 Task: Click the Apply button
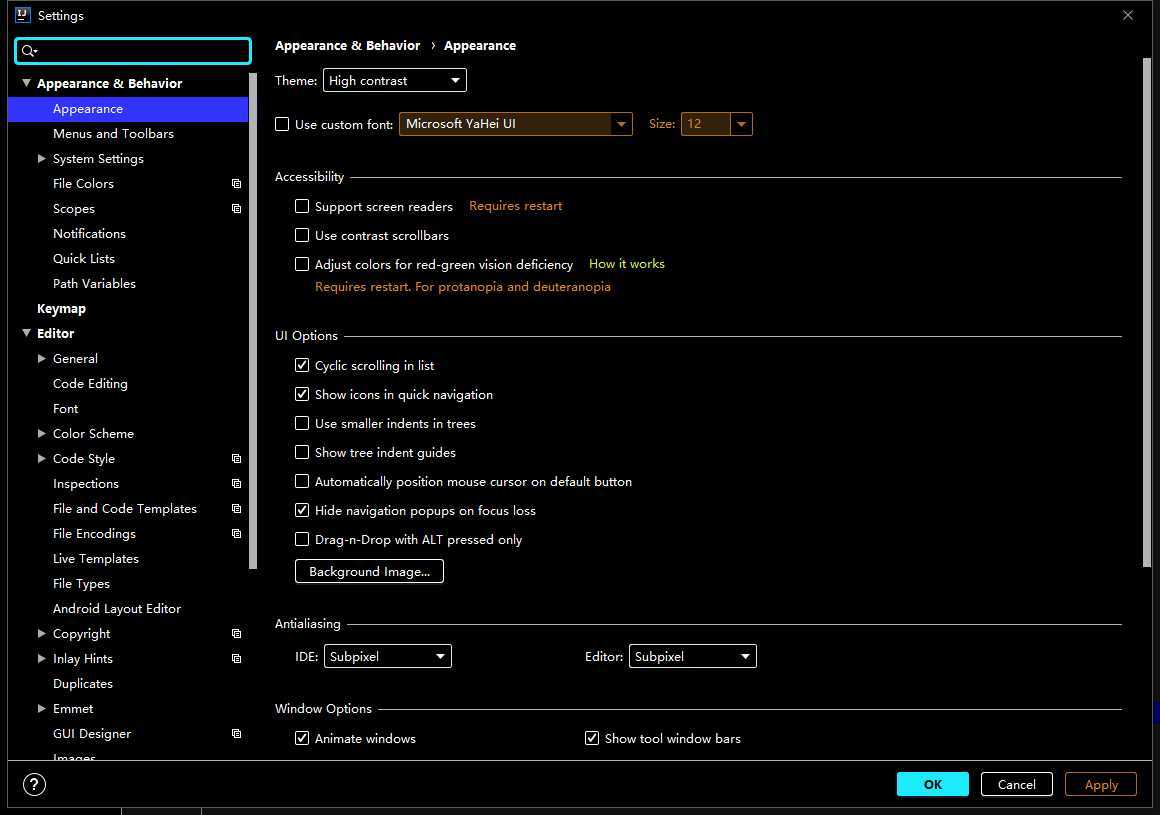pyautogui.click(x=1101, y=784)
